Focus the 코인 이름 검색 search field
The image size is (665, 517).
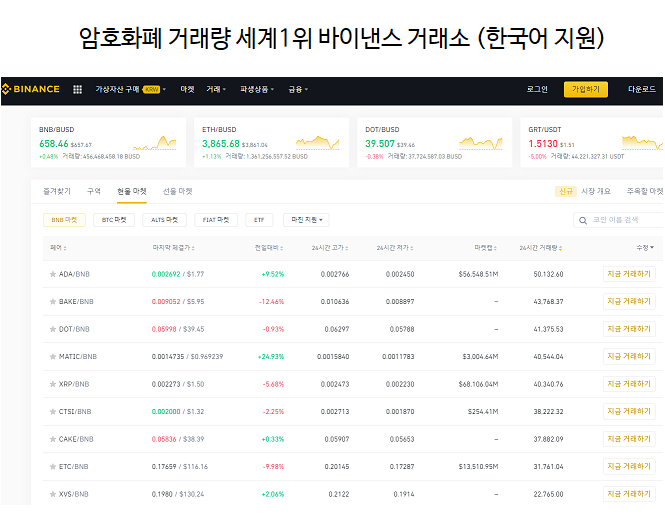pos(619,220)
